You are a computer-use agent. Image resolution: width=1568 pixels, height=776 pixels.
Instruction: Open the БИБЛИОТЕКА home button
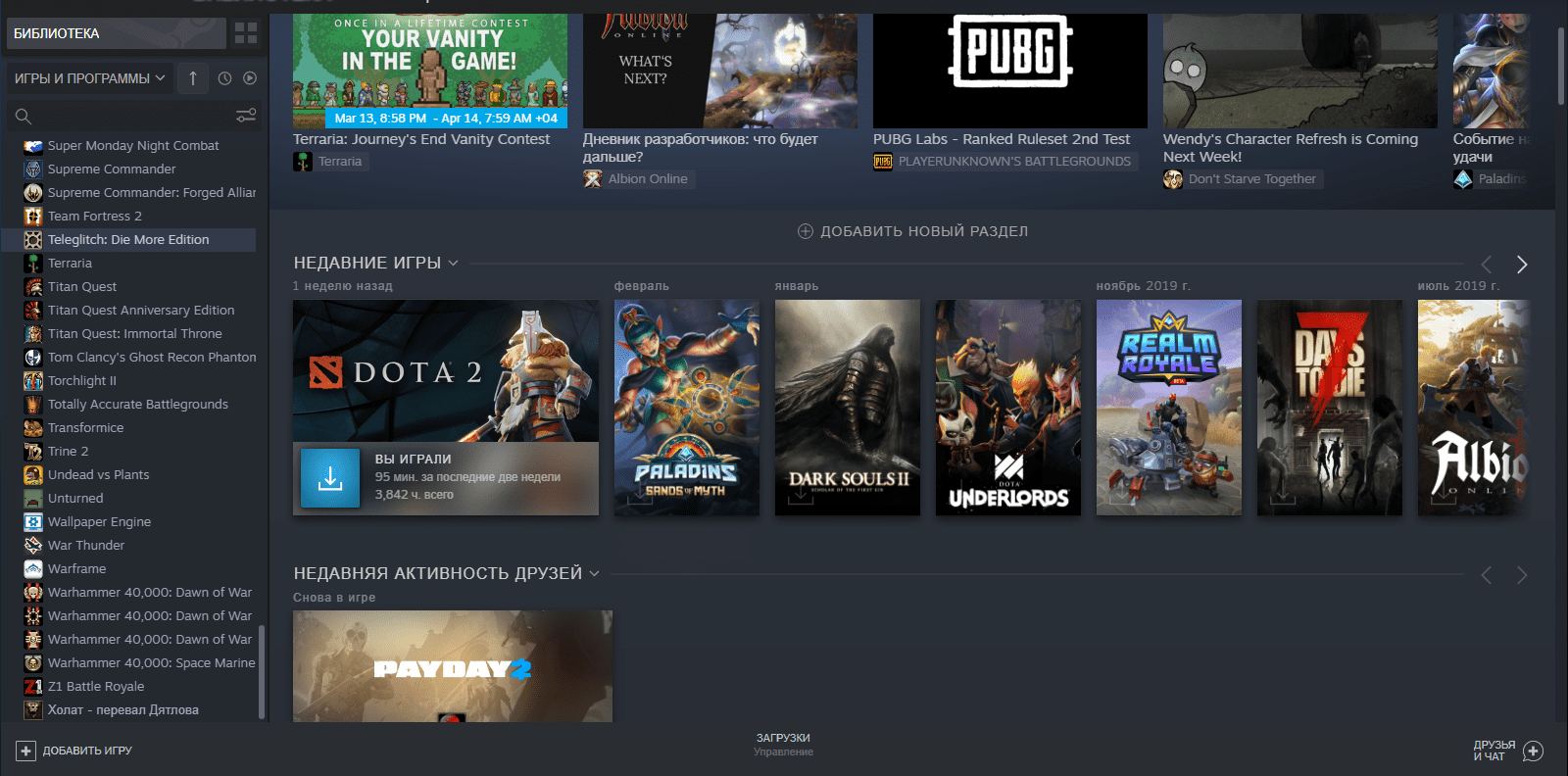coord(116,33)
